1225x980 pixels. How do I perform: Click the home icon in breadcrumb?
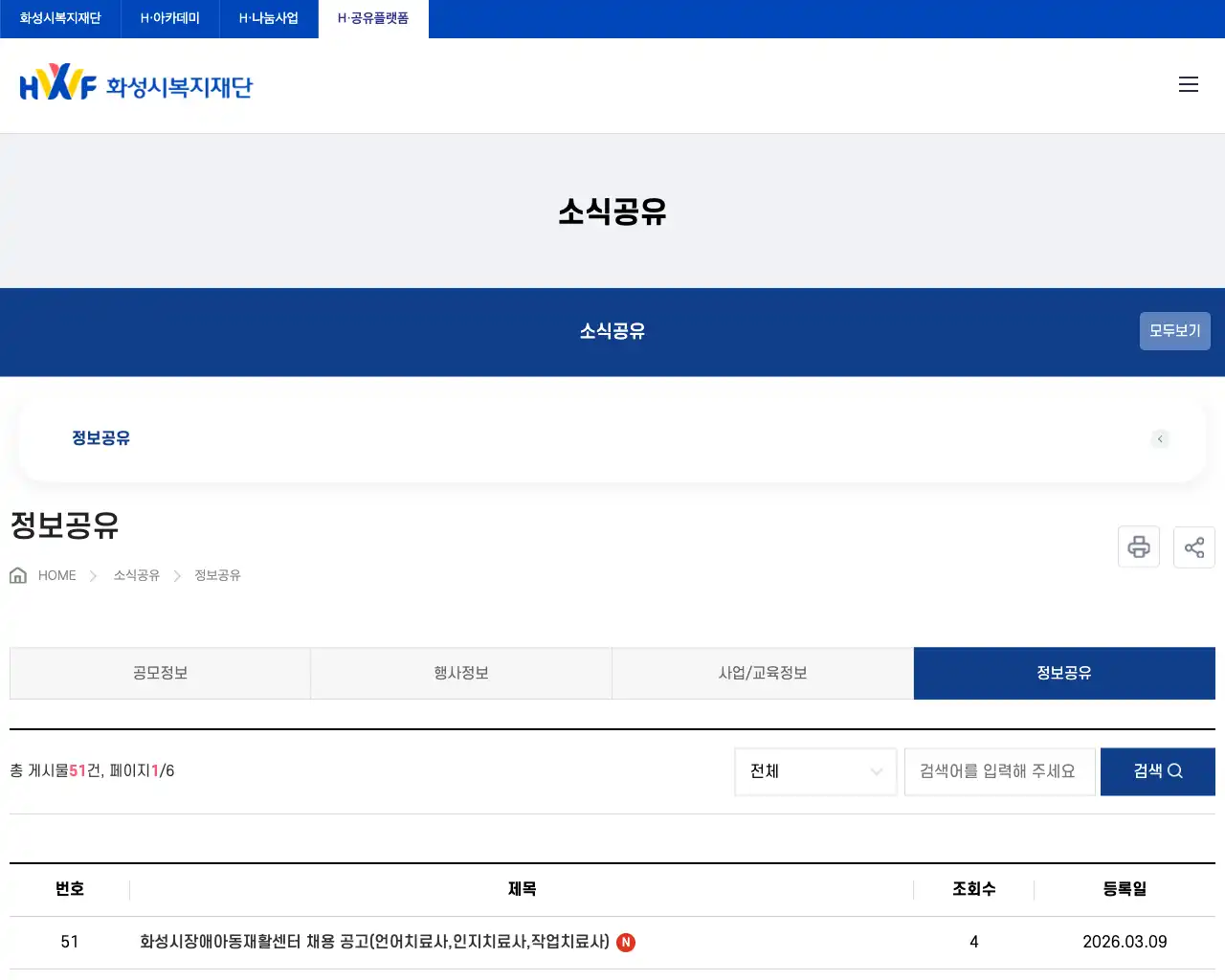tap(17, 574)
